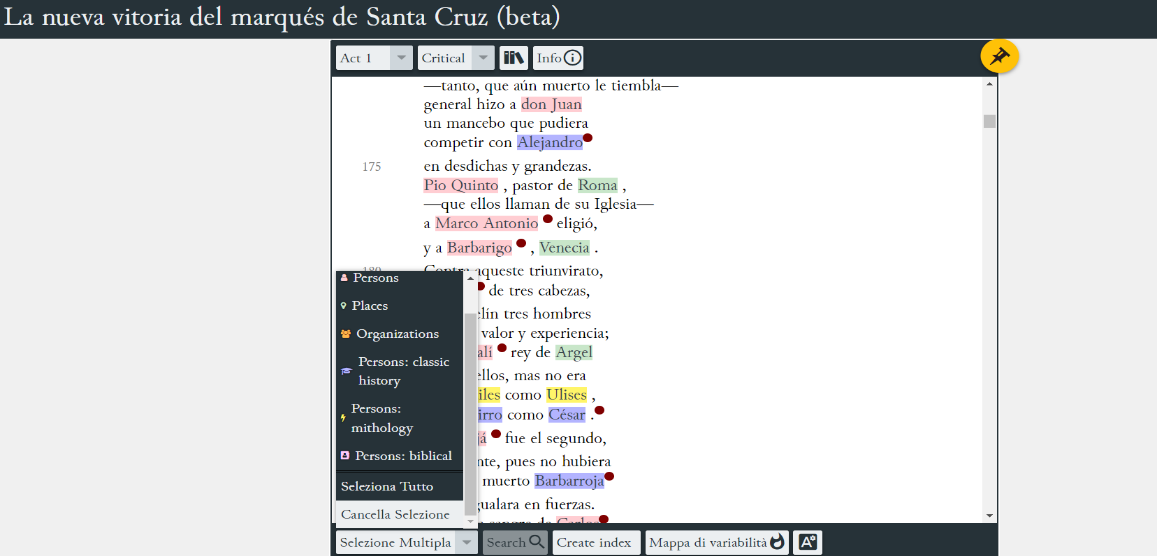The image size is (1157, 556).
Task: Click the text panel scroll up arrow
Action: [990, 83]
